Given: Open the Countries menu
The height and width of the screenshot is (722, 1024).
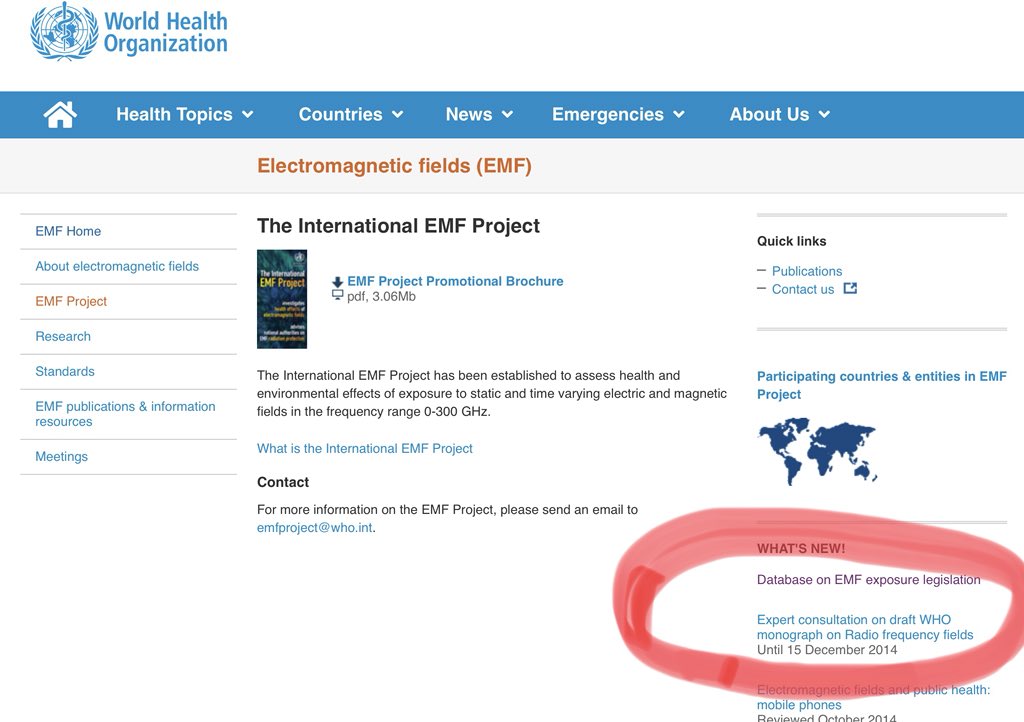Looking at the screenshot, I should click(340, 114).
